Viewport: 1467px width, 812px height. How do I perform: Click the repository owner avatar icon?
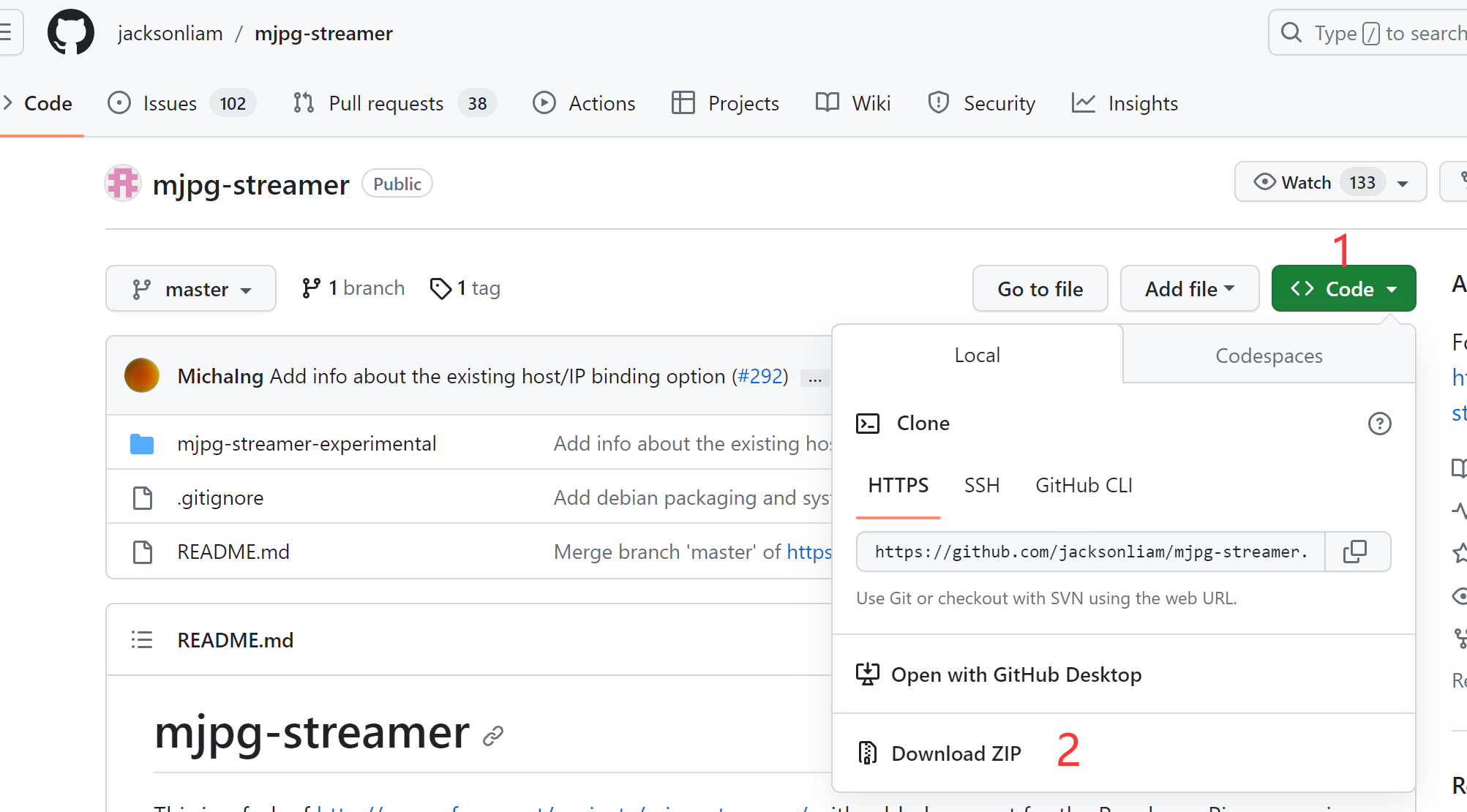tap(123, 184)
